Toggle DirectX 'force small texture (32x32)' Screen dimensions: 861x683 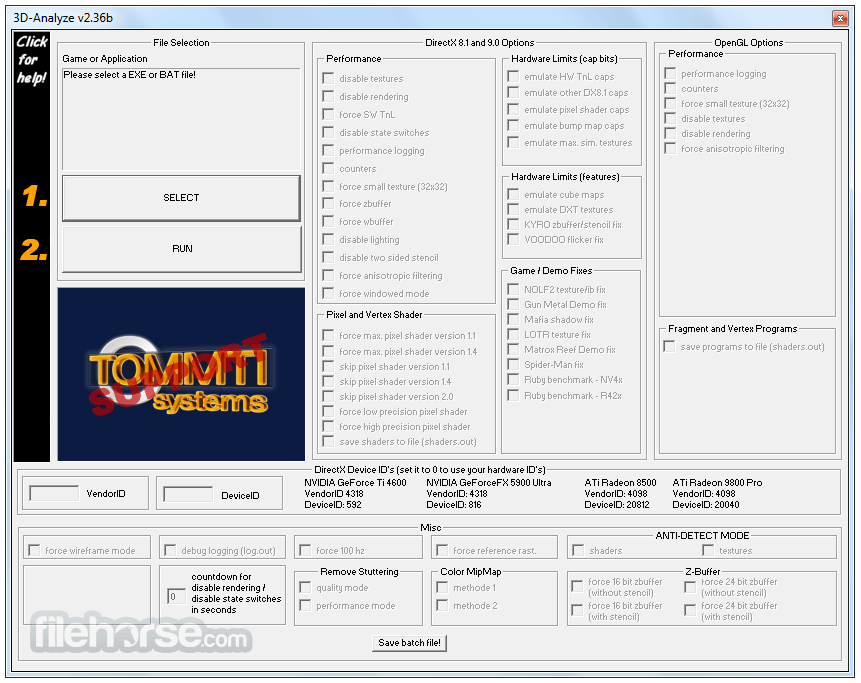328,186
